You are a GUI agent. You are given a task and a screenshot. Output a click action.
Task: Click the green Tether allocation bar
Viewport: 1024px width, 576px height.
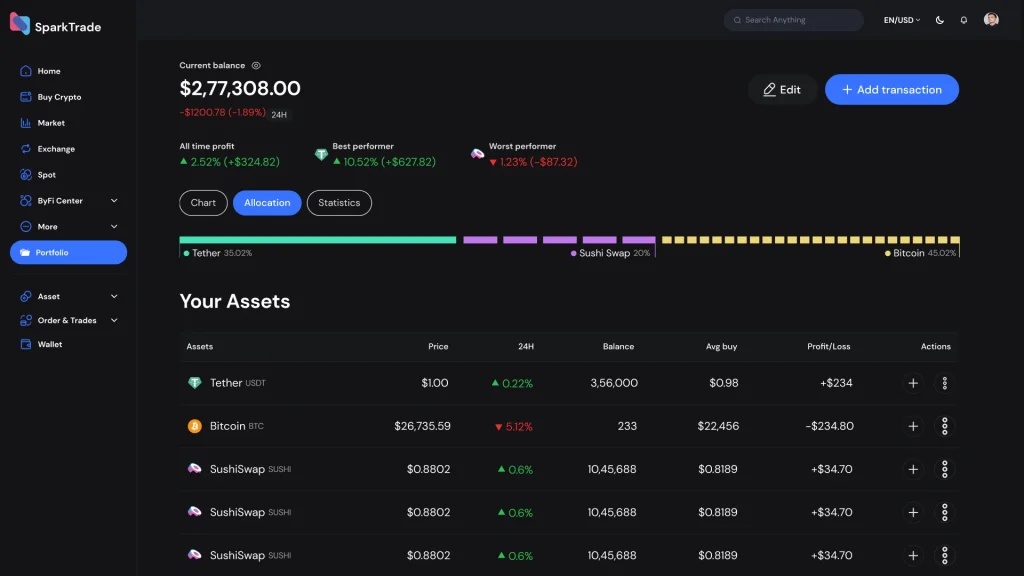coord(317,240)
